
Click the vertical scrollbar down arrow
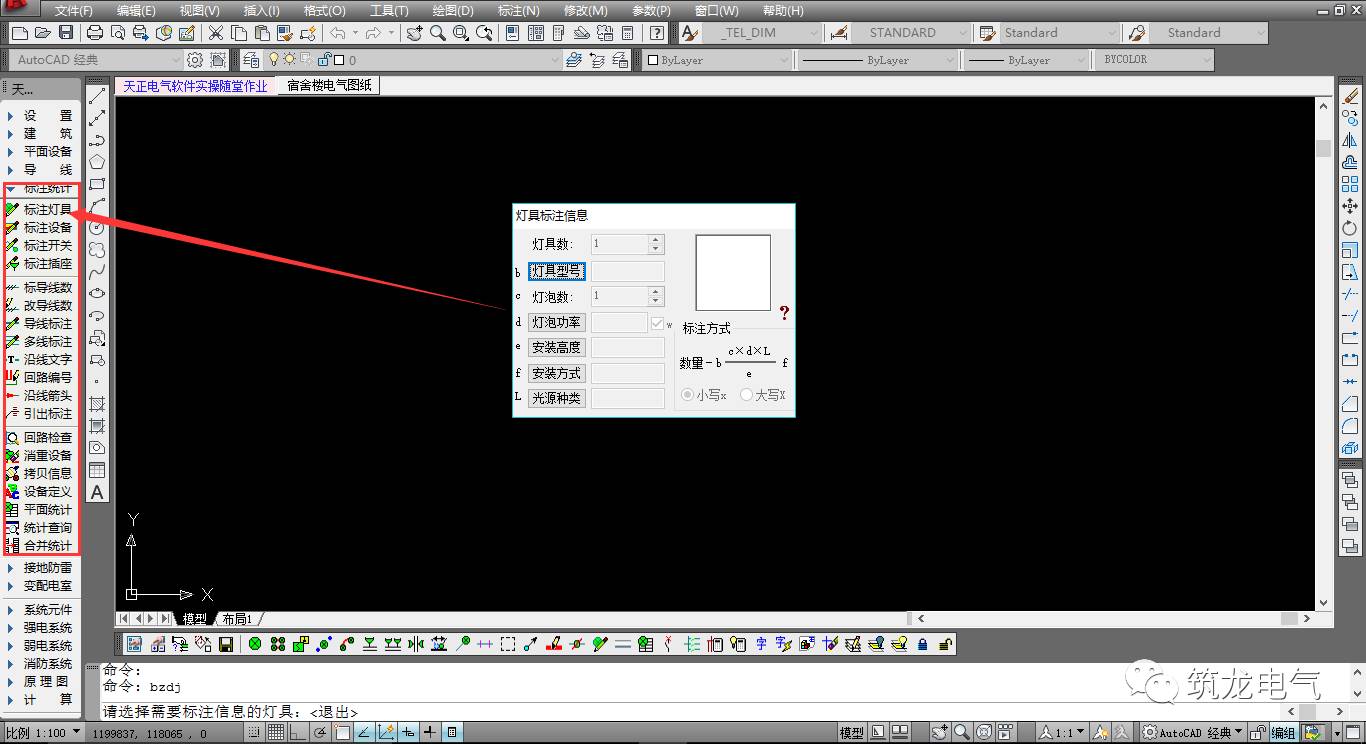(1324, 604)
